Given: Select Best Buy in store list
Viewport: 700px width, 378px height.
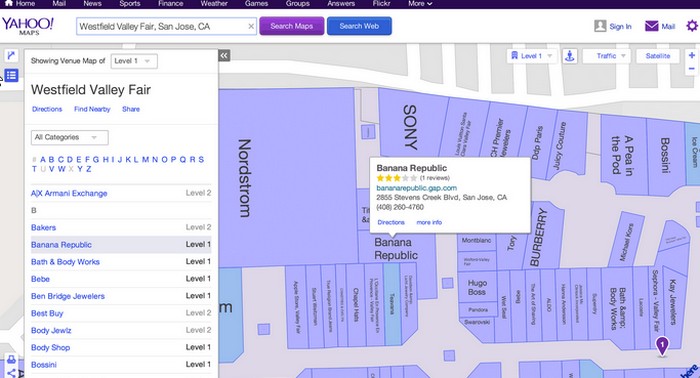Looking at the screenshot, I should click(47, 313).
